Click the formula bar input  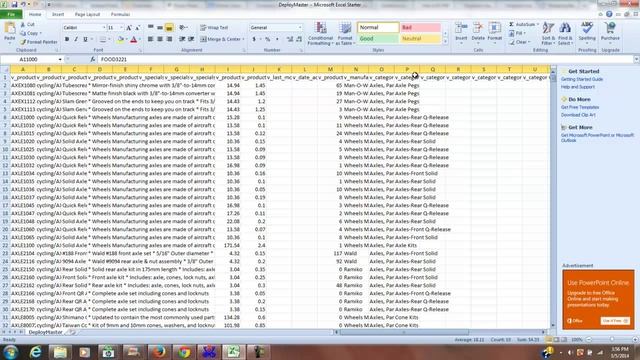point(365,59)
